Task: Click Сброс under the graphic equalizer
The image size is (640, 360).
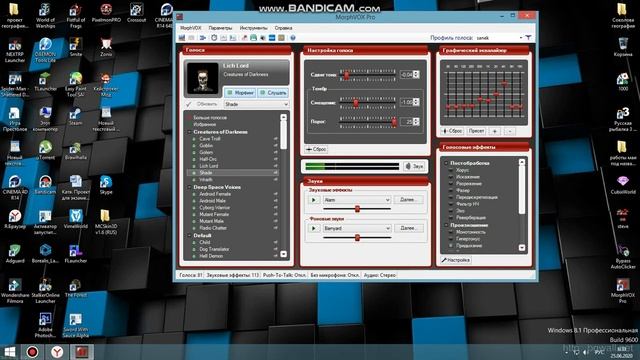Action: point(452,131)
